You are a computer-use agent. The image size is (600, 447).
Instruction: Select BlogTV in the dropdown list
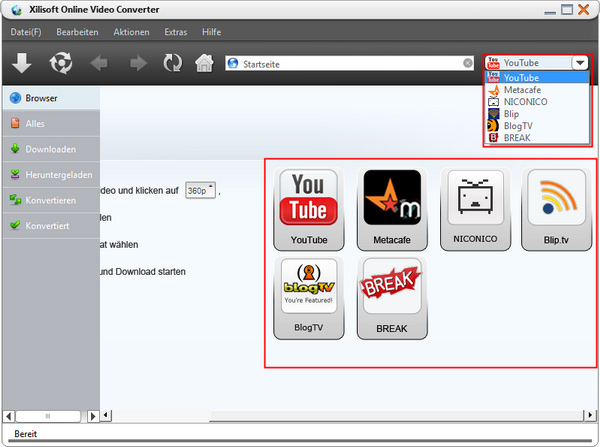tap(537, 126)
